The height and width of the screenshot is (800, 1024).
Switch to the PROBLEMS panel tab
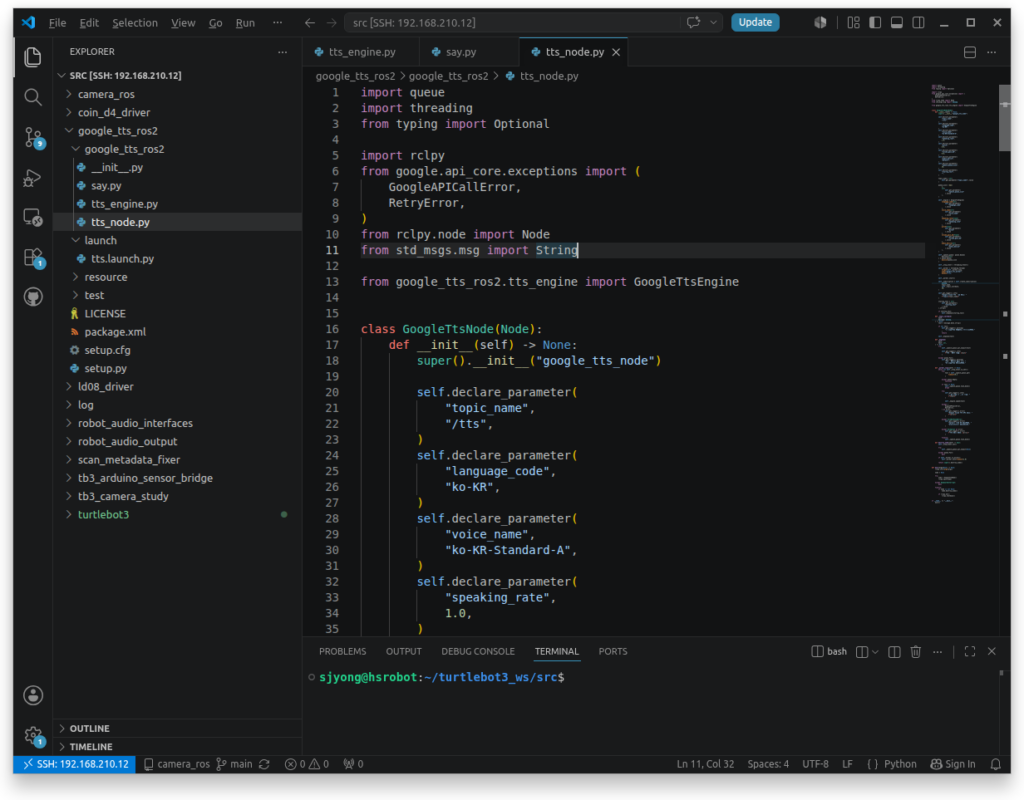(343, 652)
